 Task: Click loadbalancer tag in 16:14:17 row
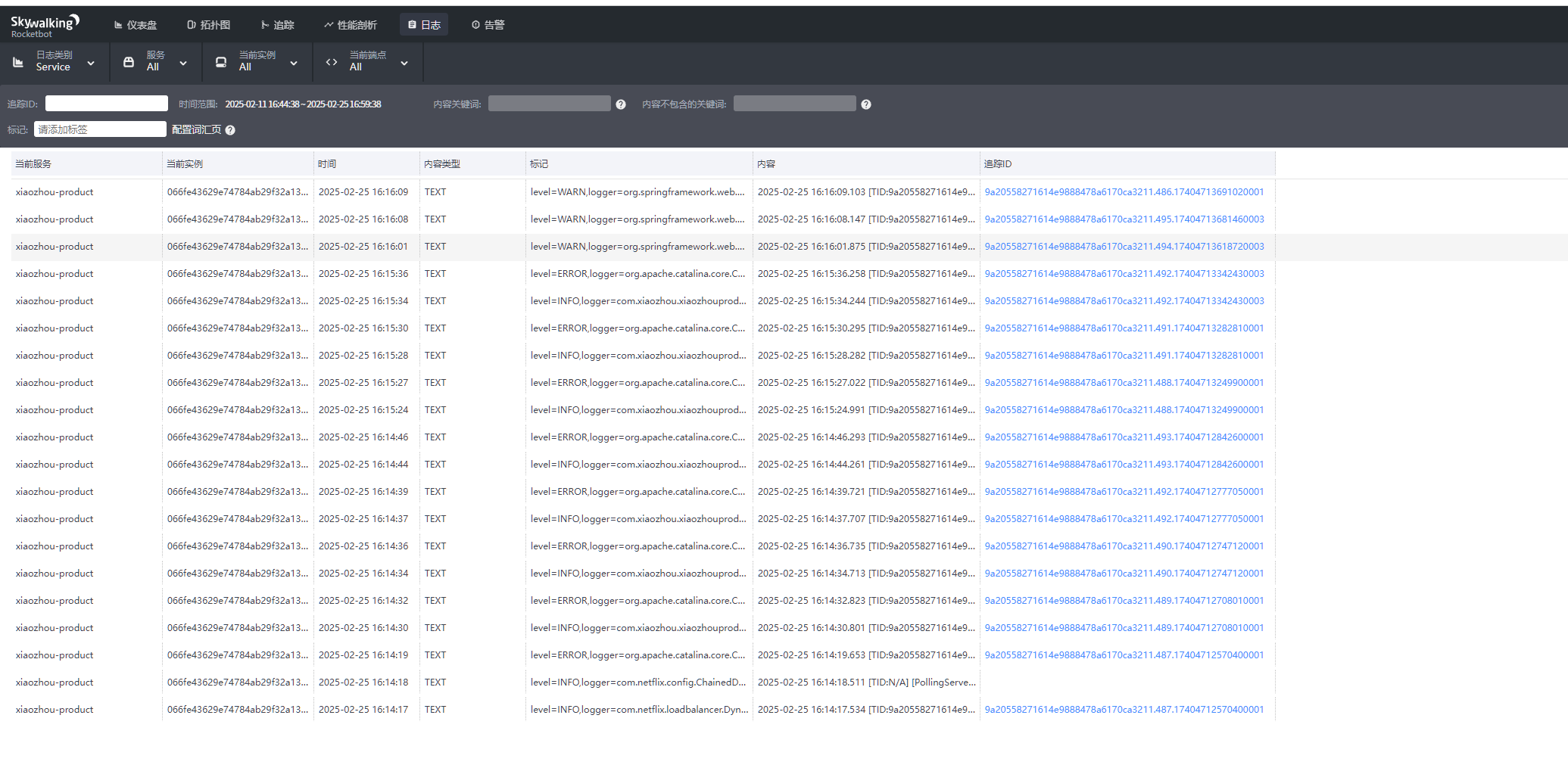click(639, 710)
